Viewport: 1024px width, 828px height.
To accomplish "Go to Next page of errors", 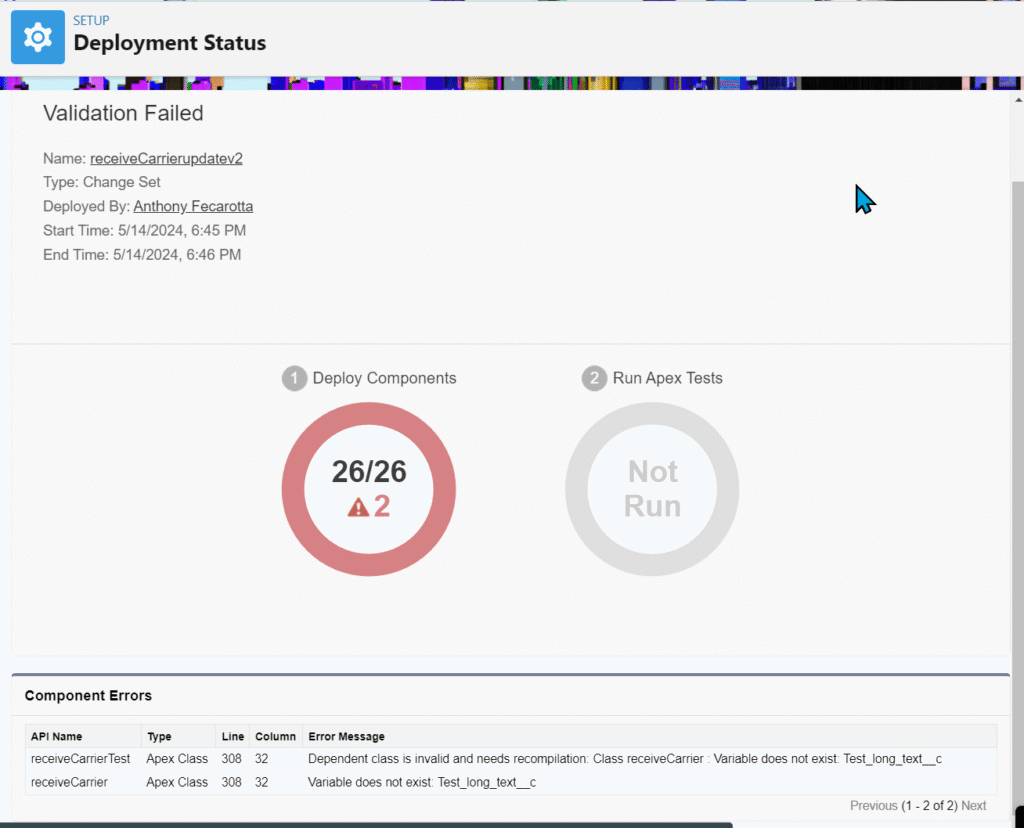I will pos(973,805).
